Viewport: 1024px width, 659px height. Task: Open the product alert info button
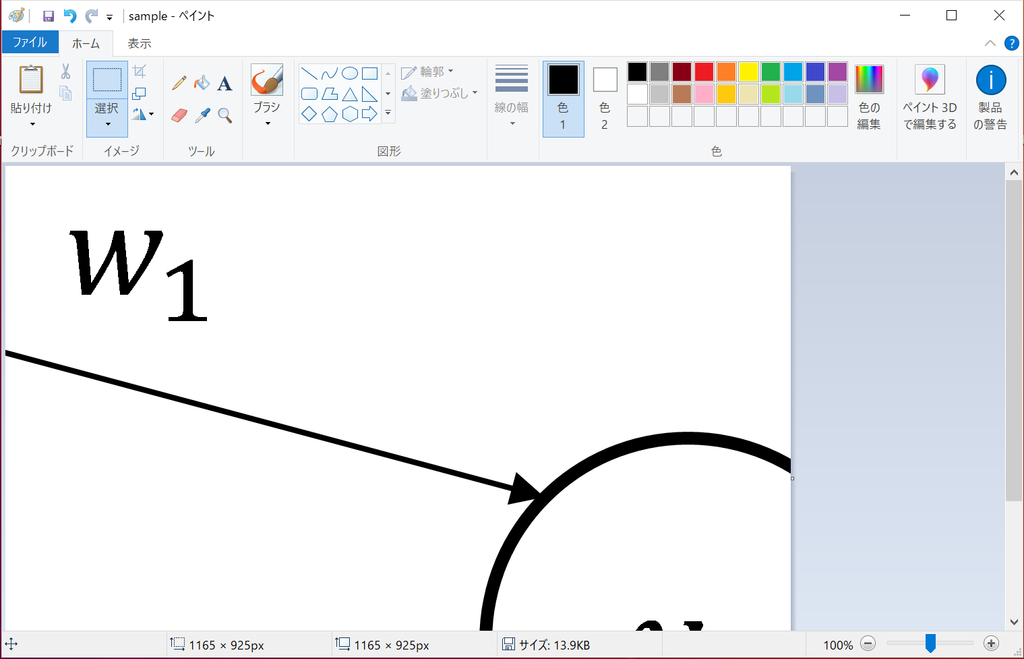click(x=990, y=98)
